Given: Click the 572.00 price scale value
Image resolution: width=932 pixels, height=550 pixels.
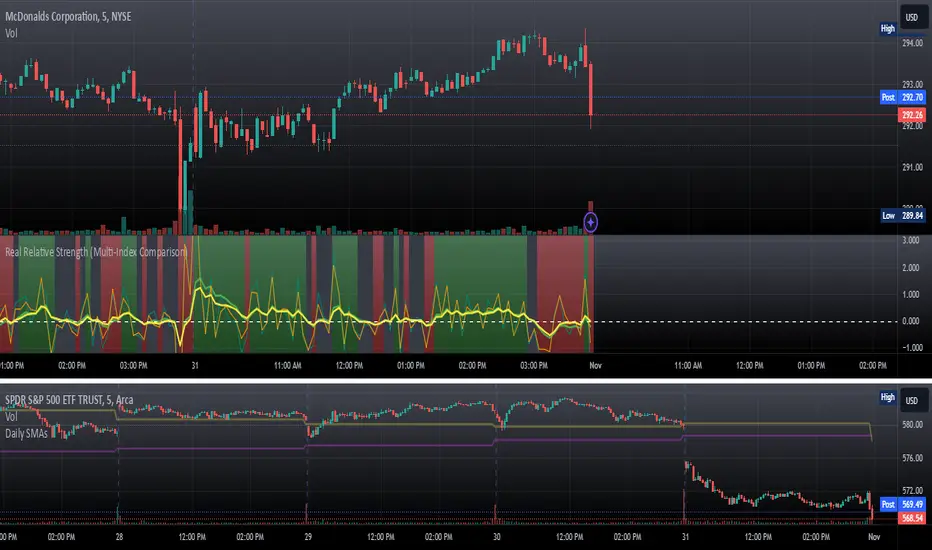Looking at the screenshot, I should click(912, 491).
